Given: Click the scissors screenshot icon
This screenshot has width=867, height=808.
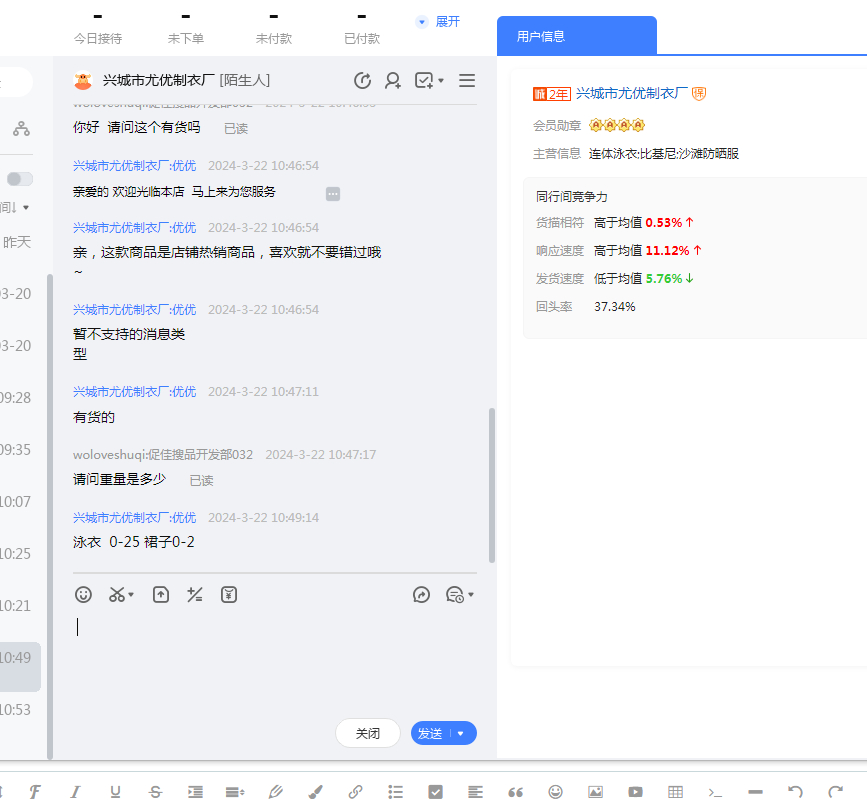Looking at the screenshot, I should coord(117,595).
